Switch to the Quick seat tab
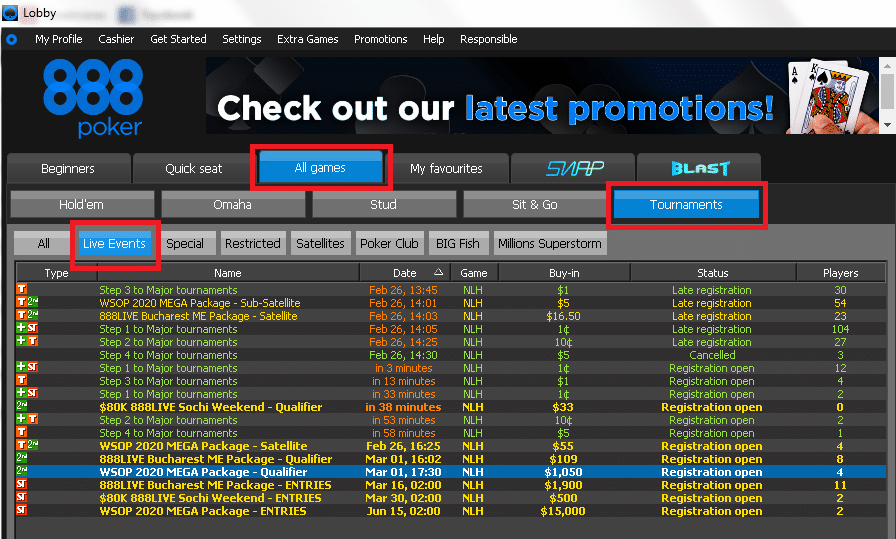This screenshot has width=896, height=539. 194,169
